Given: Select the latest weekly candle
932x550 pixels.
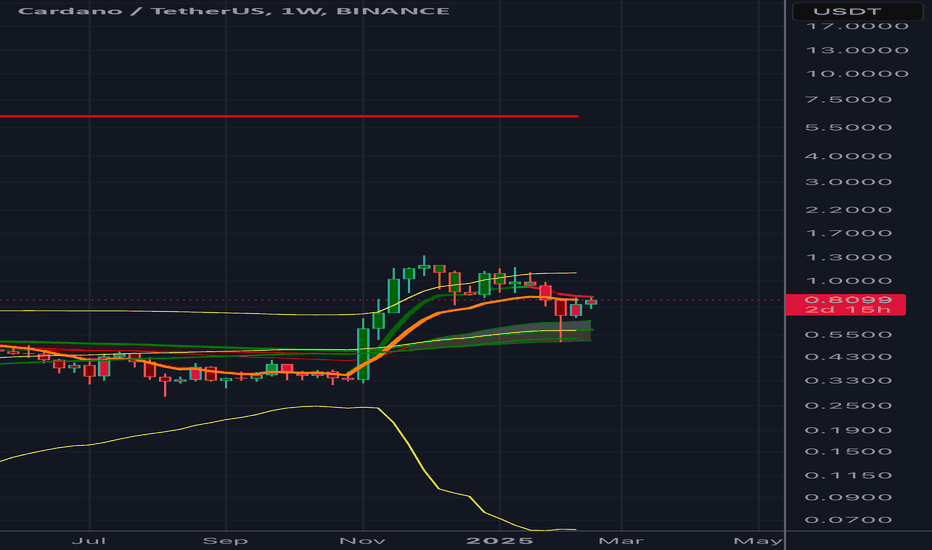Looking at the screenshot, I should 591,303.
